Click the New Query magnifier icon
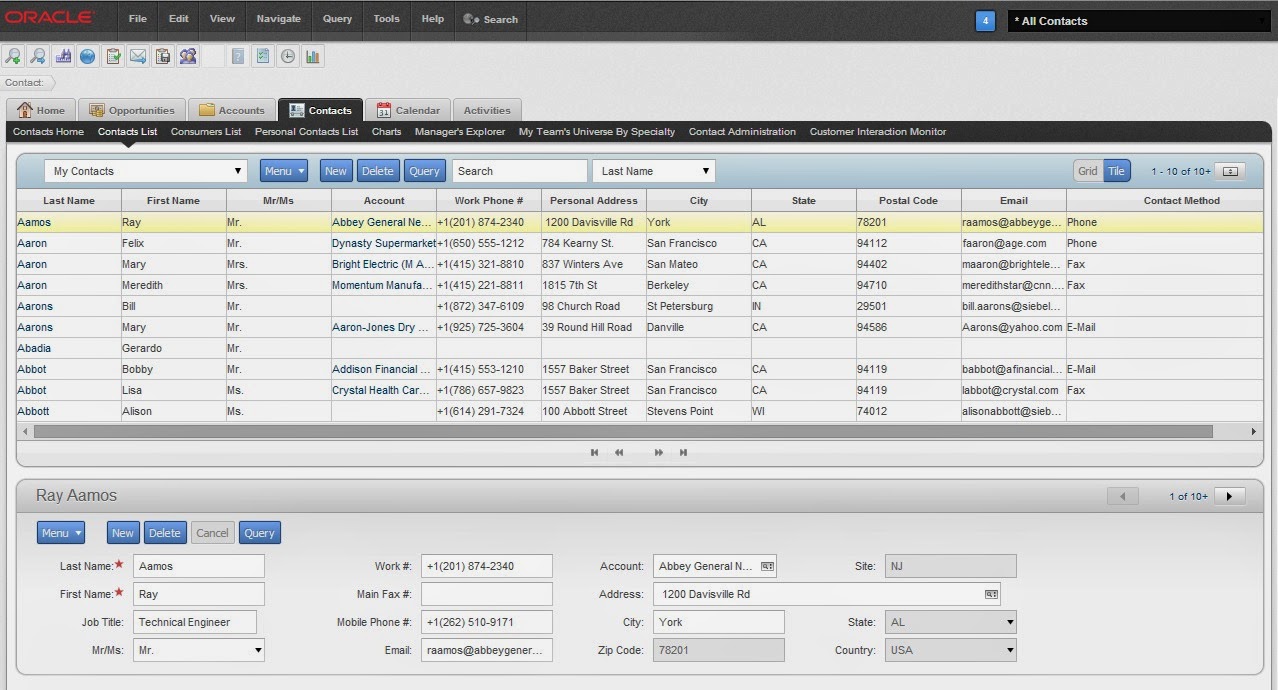Image resolution: width=1278 pixels, height=690 pixels. [13, 56]
